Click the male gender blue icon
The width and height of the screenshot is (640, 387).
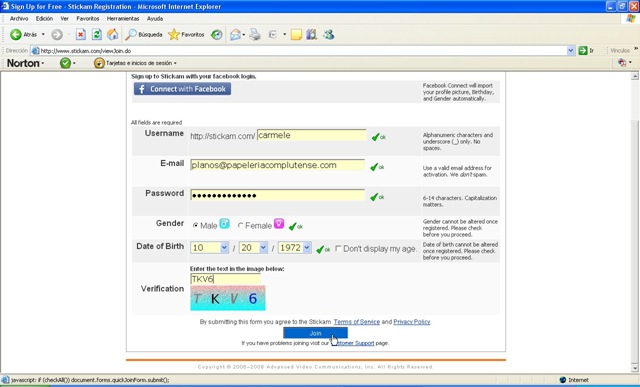224,223
